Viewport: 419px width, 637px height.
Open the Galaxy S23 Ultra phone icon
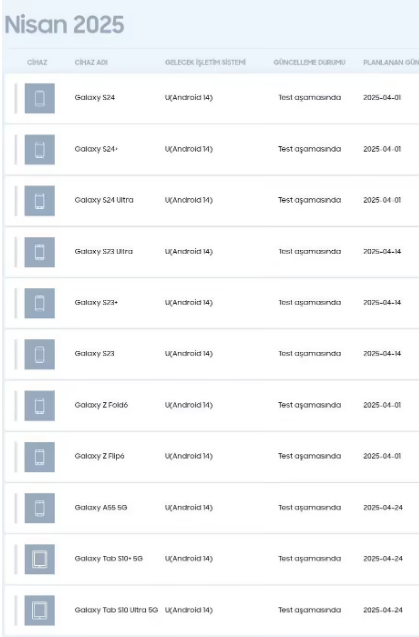coord(39,252)
